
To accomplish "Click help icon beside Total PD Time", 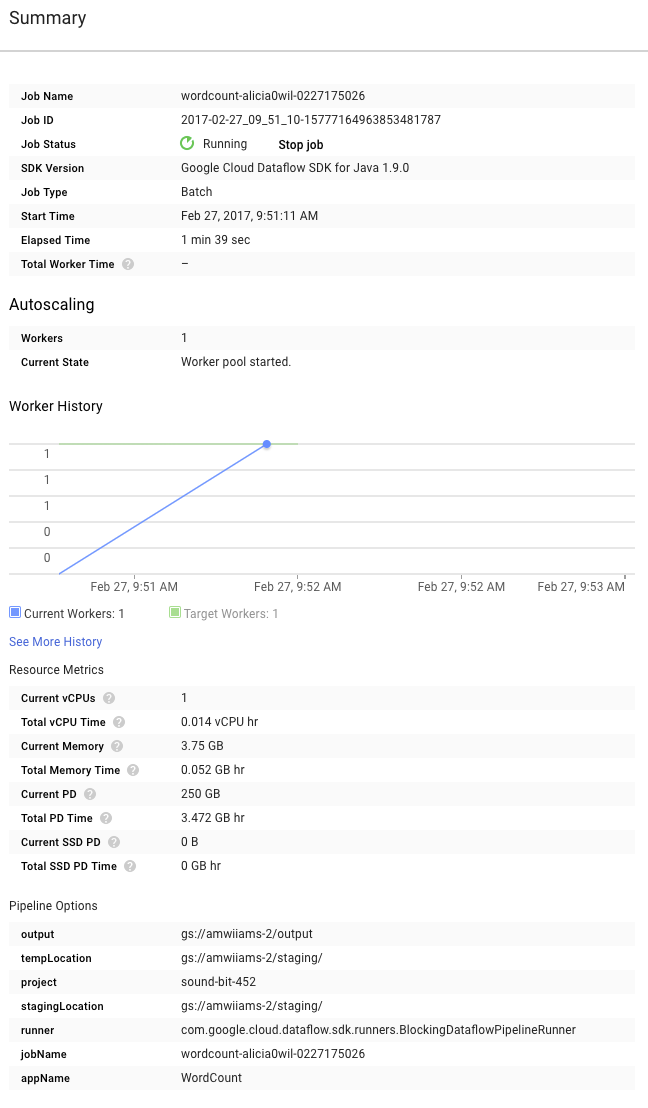I will [x=106, y=818].
